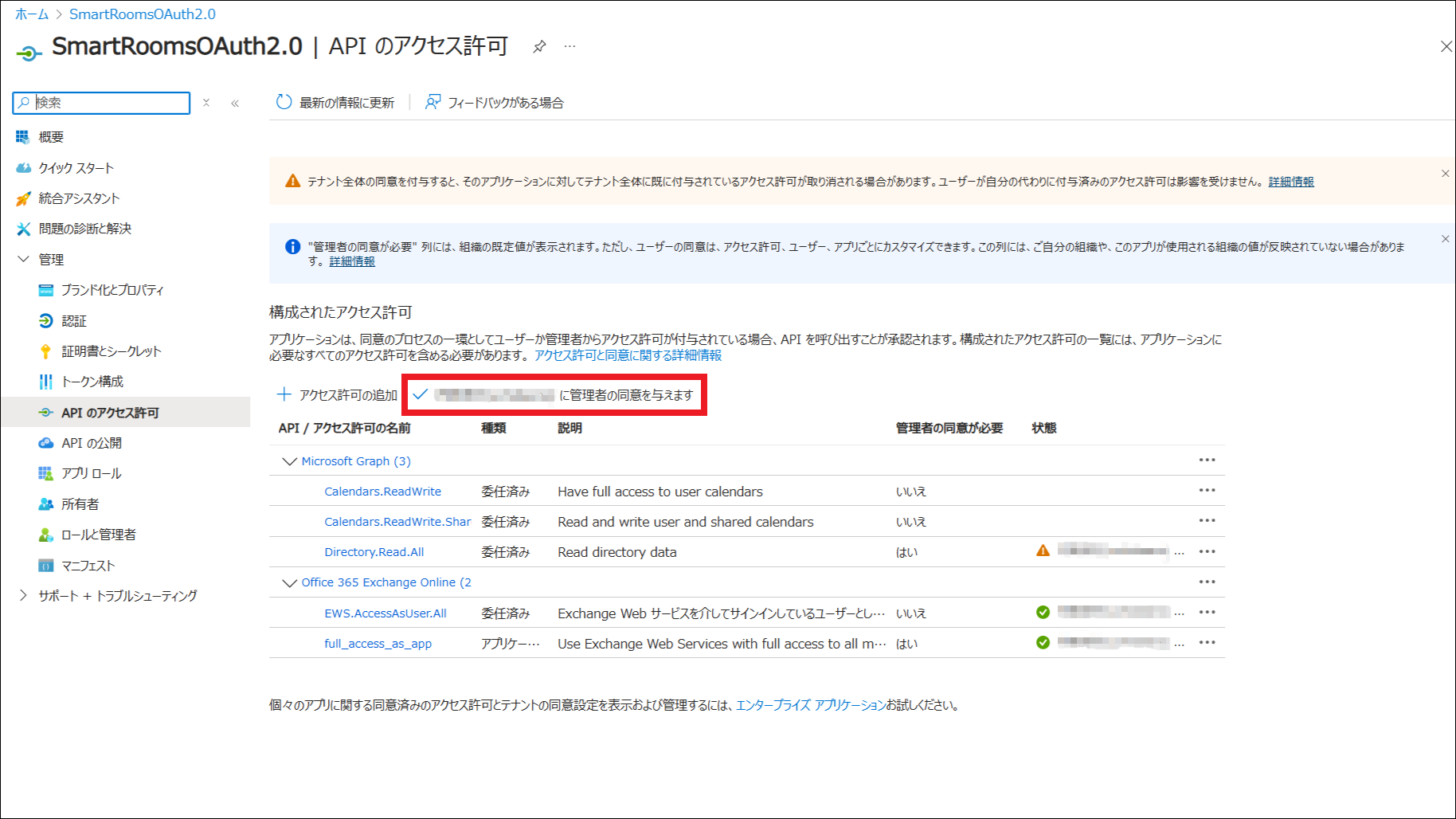Go to API の公開 menu item
Viewport: 1456px width, 819px height.
pos(92,443)
